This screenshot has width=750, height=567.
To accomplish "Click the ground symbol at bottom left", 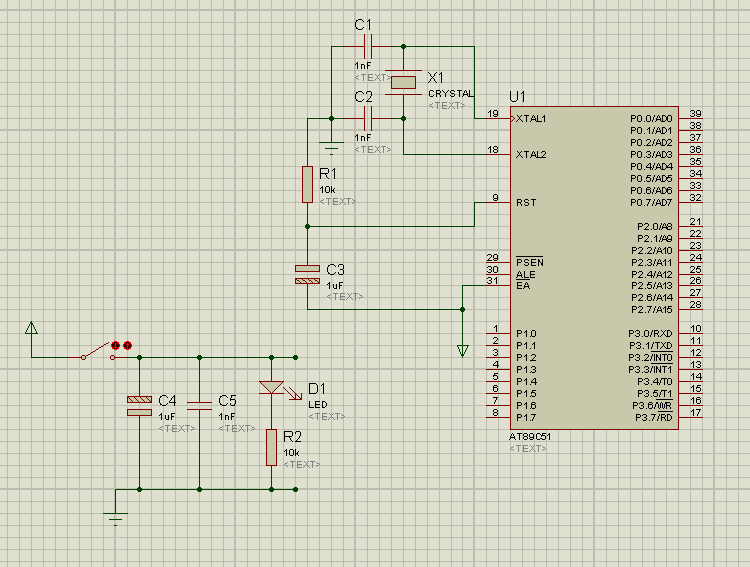I will click(x=116, y=514).
